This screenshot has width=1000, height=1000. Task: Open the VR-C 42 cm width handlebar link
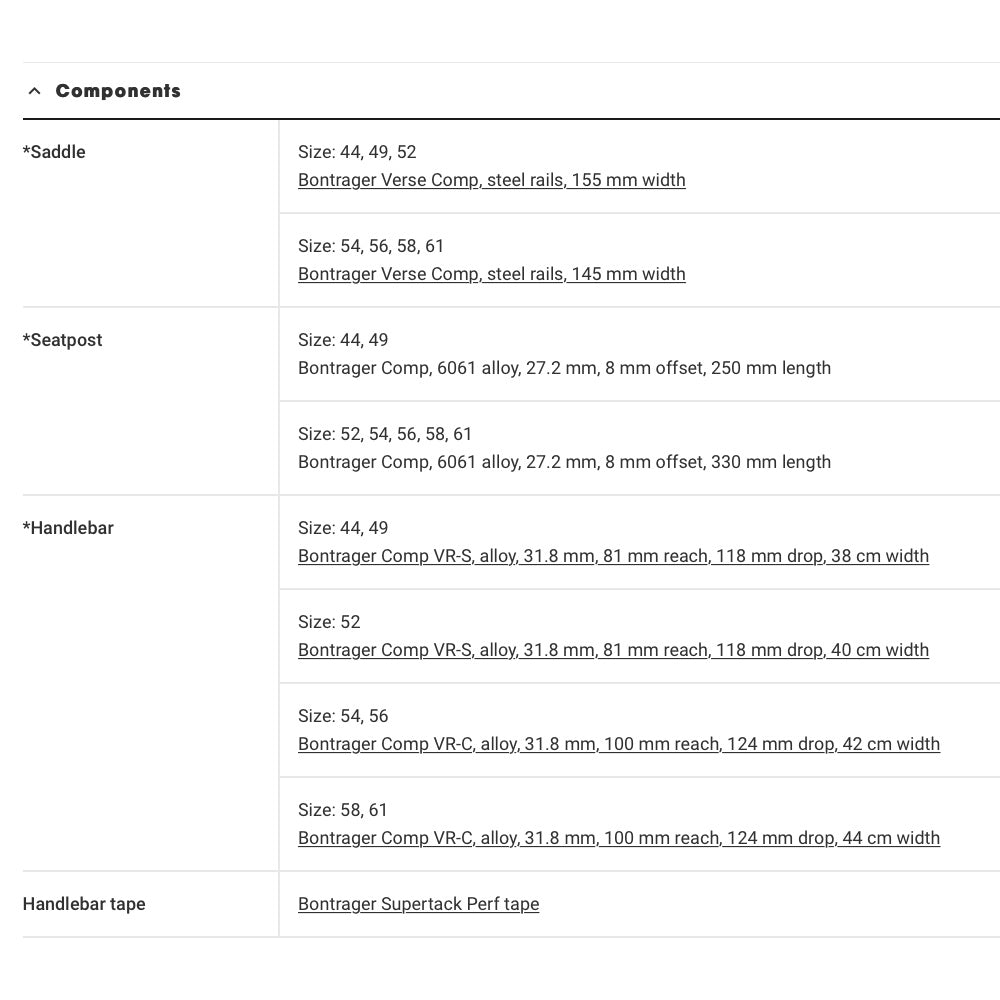(618, 744)
